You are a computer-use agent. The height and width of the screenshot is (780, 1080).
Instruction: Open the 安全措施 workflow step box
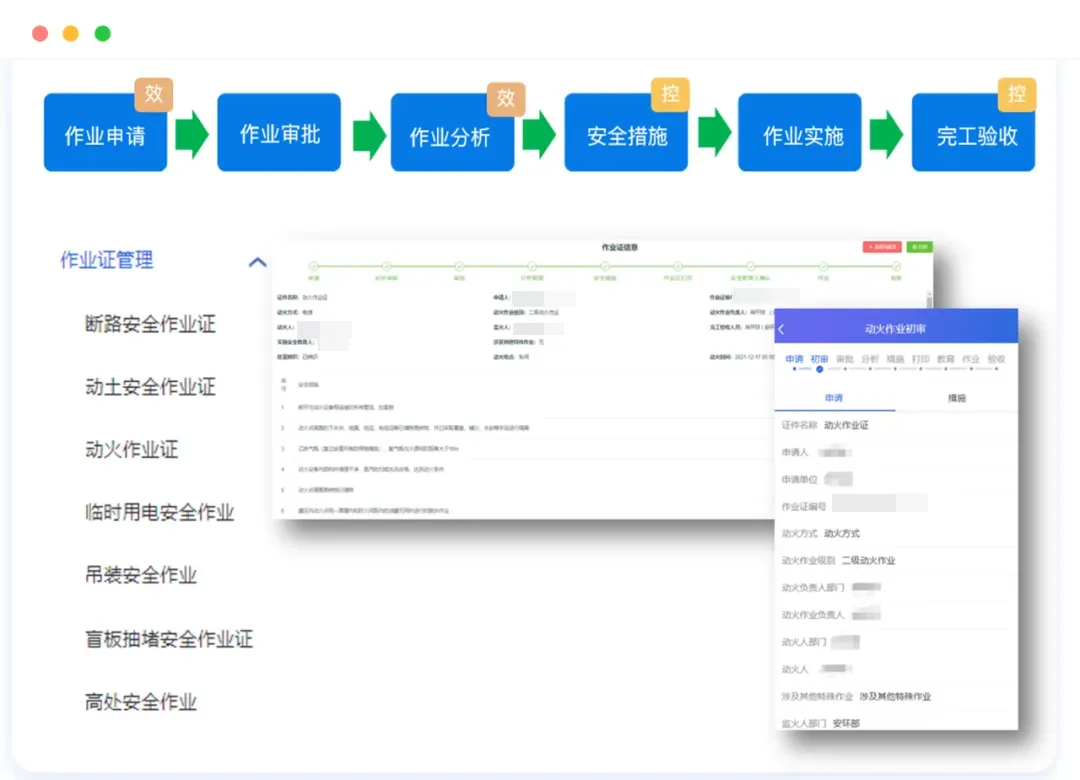click(626, 132)
